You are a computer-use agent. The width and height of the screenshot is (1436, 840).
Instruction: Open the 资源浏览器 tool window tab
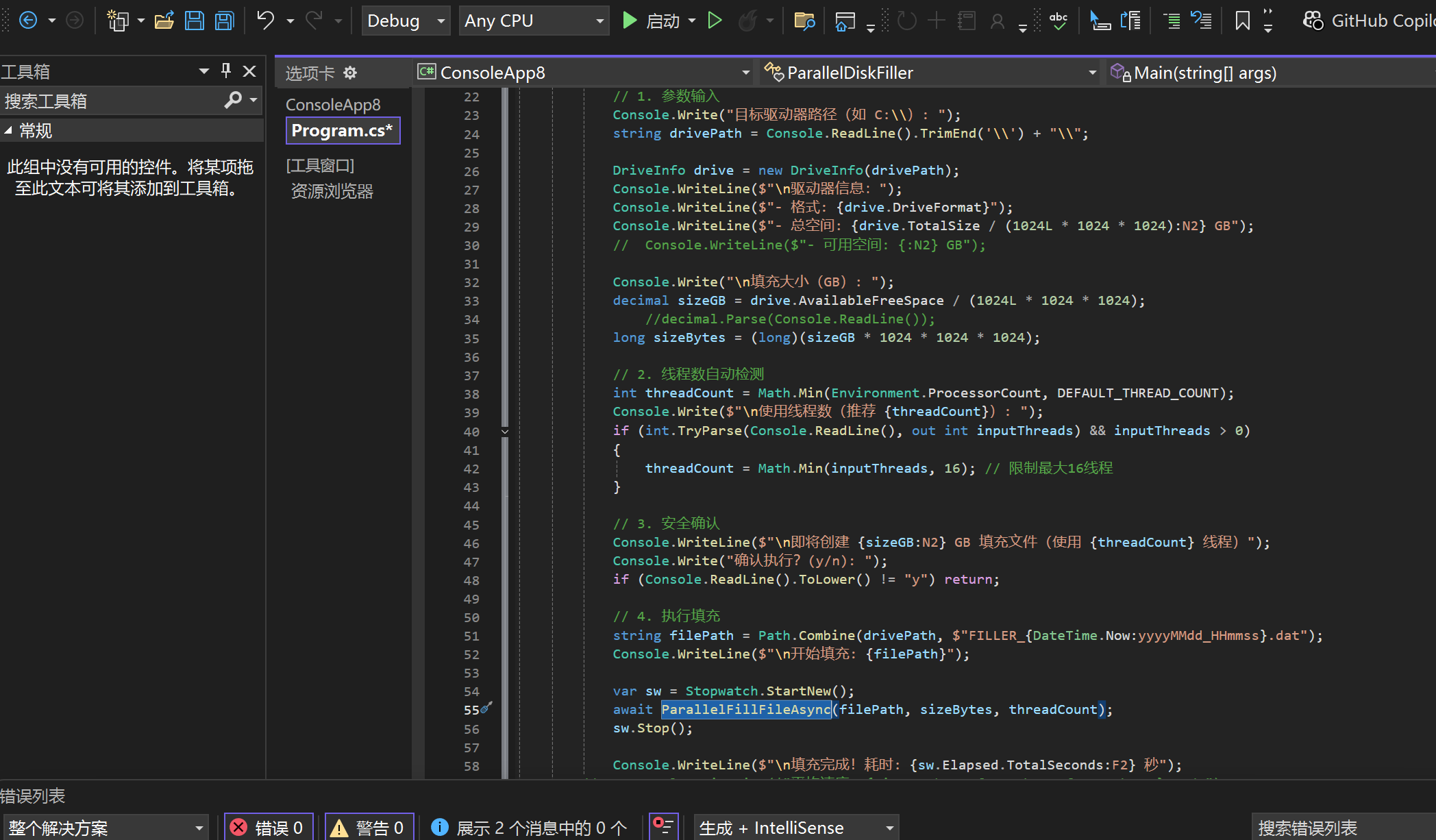(332, 191)
